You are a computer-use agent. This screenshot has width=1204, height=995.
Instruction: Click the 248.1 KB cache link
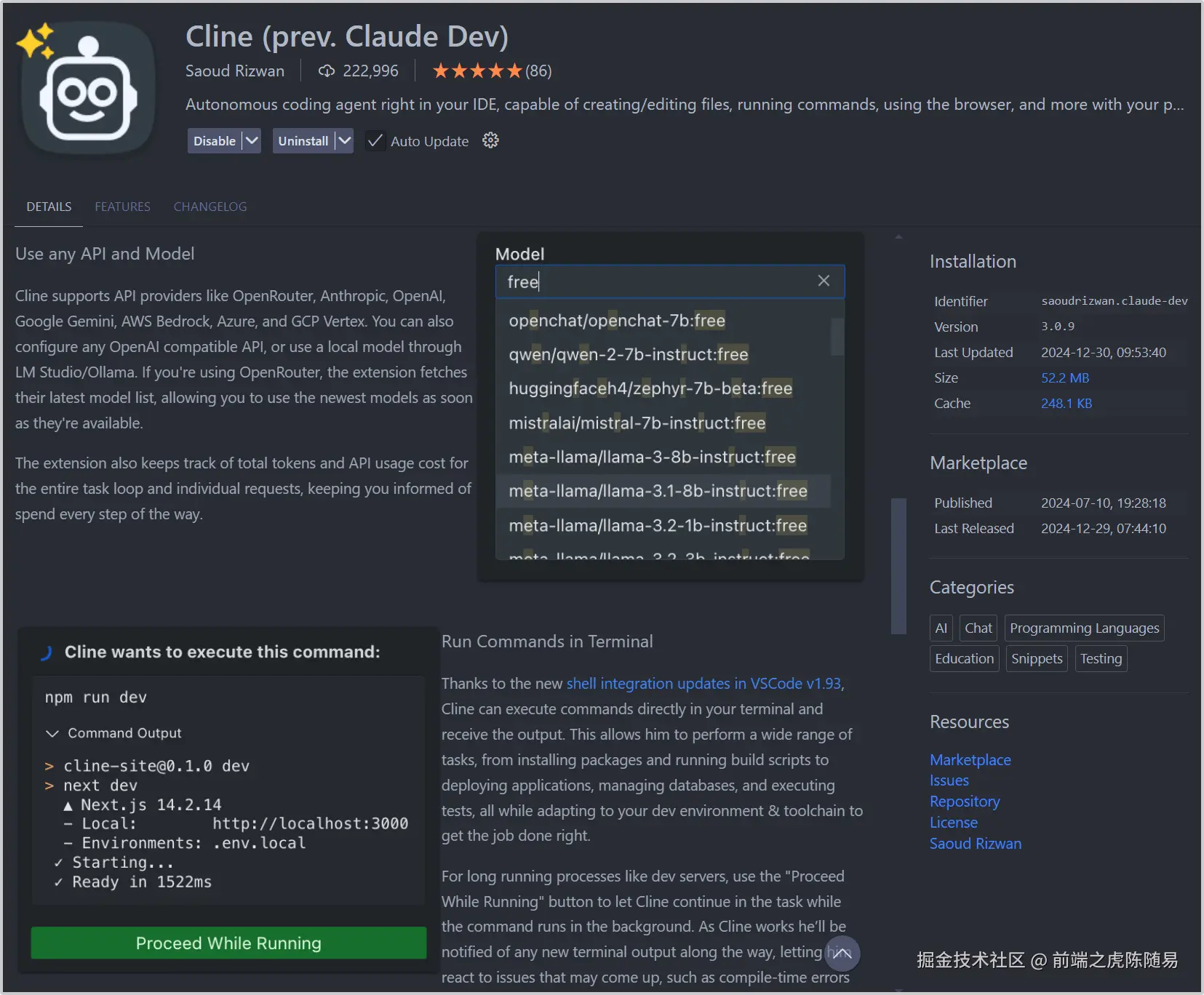pos(1067,403)
